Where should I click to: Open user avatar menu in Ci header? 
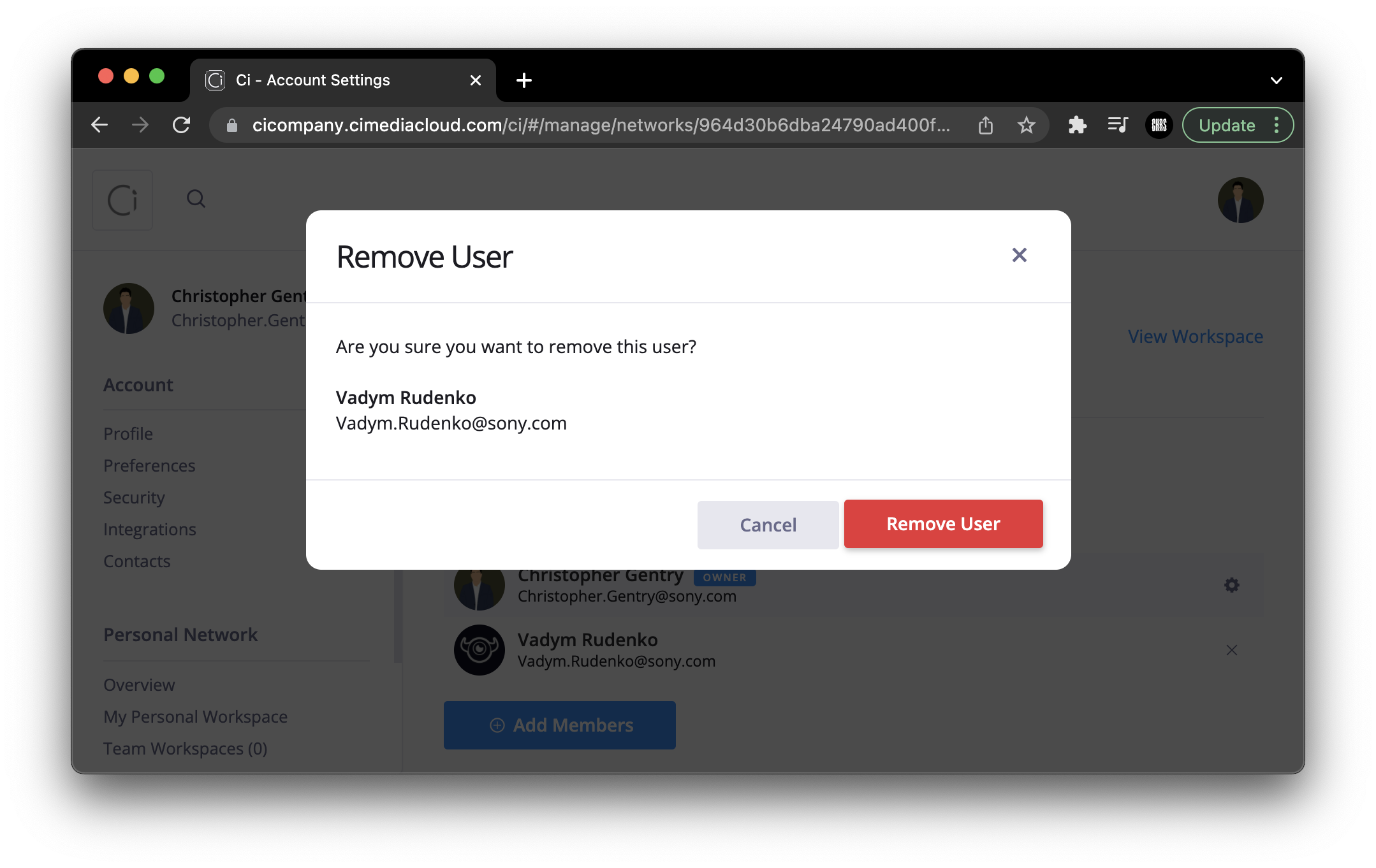coord(1240,200)
